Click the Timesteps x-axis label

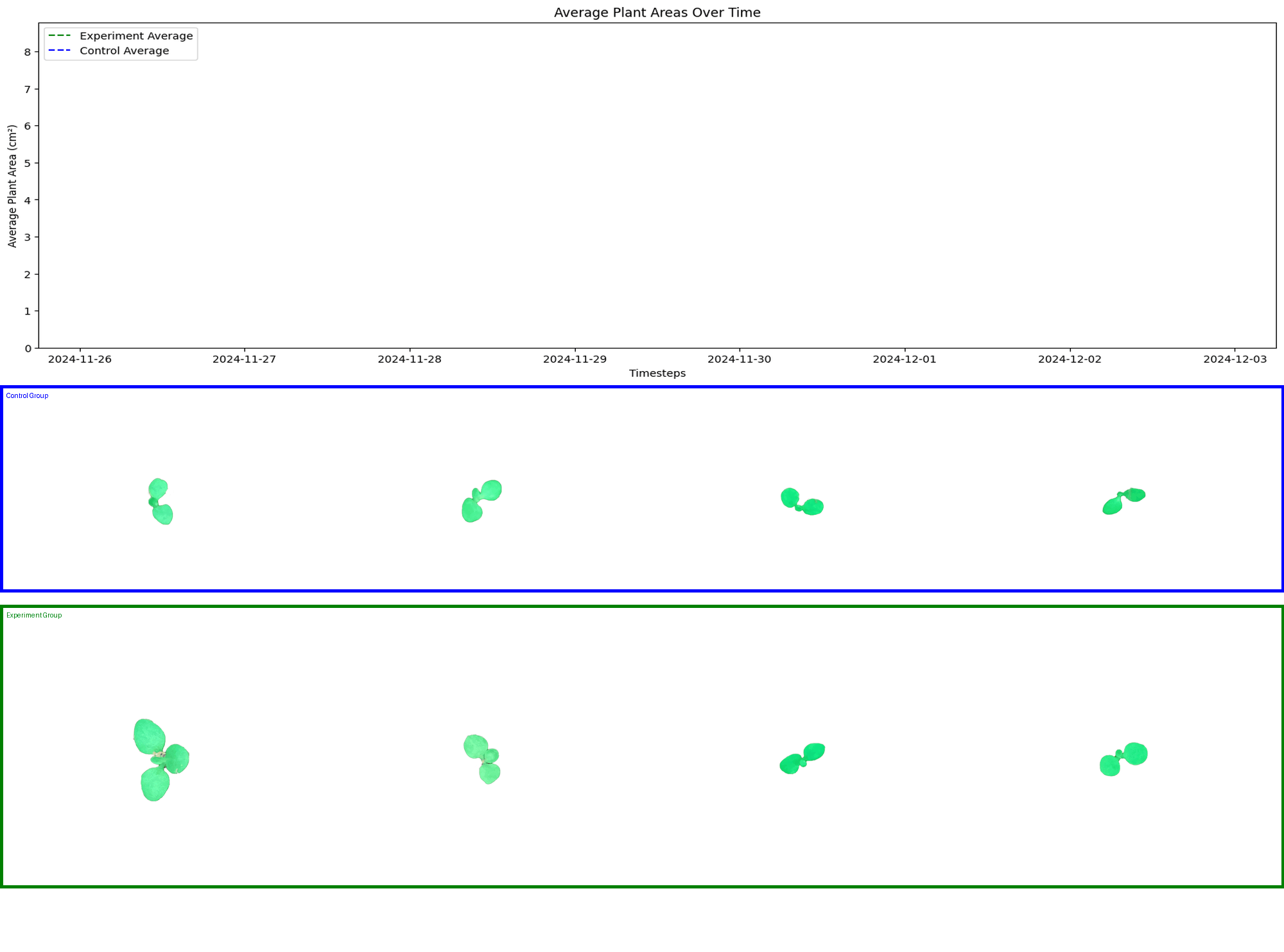(x=657, y=374)
